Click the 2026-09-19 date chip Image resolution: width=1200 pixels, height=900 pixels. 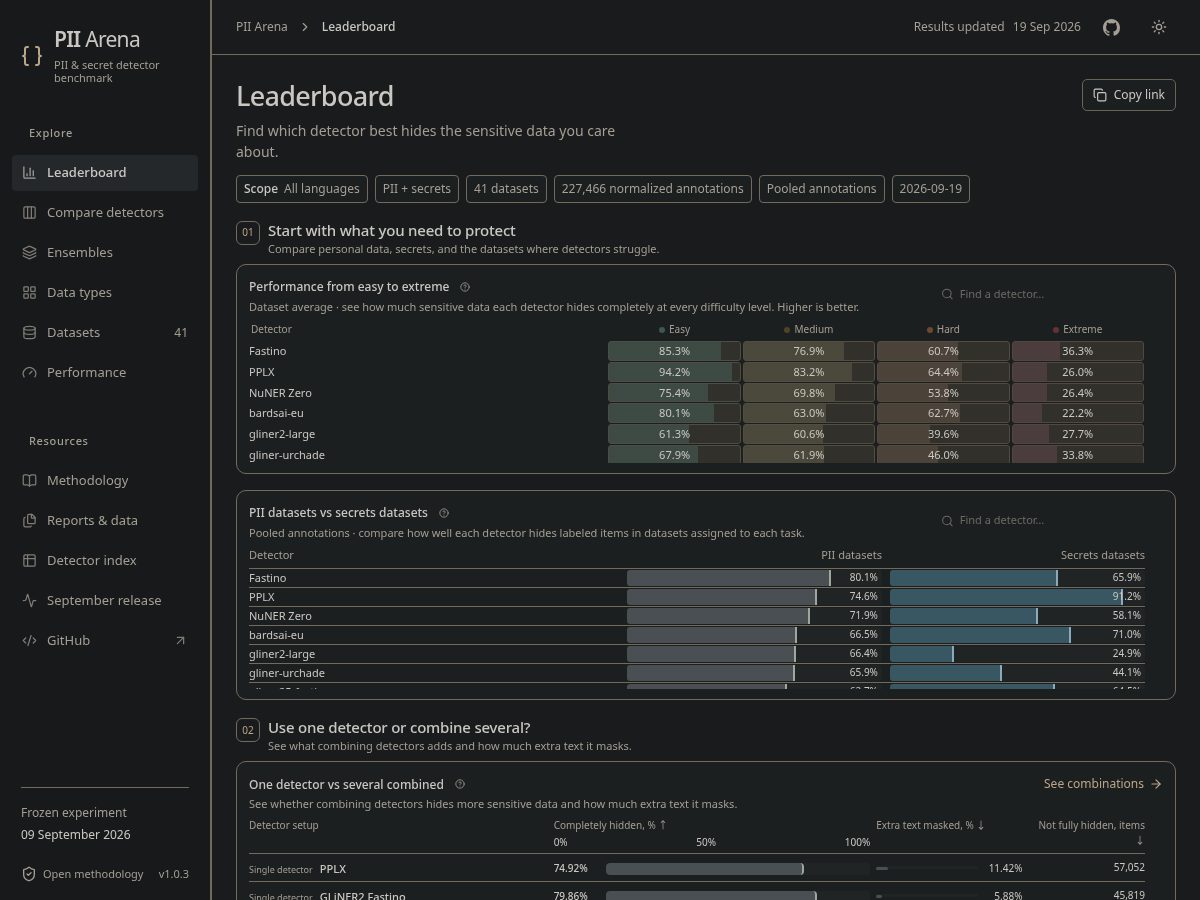click(x=931, y=189)
